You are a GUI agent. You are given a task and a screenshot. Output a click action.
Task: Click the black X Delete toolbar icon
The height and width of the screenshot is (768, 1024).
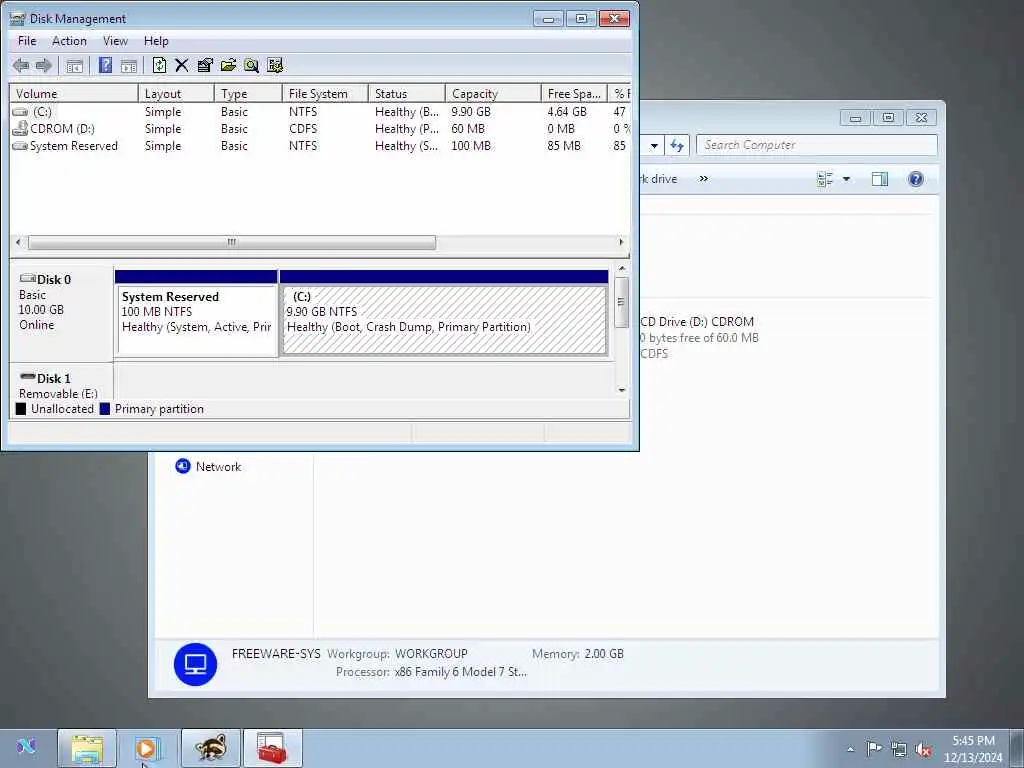tap(182, 65)
